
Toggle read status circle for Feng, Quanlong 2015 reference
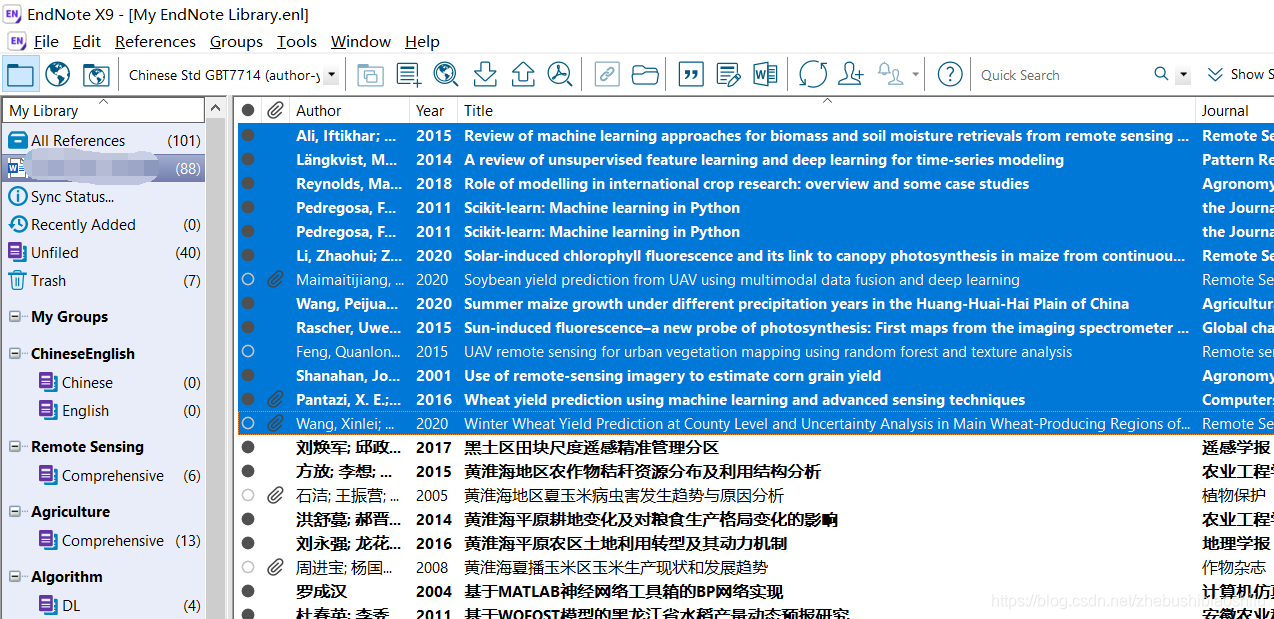pos(248,351)
